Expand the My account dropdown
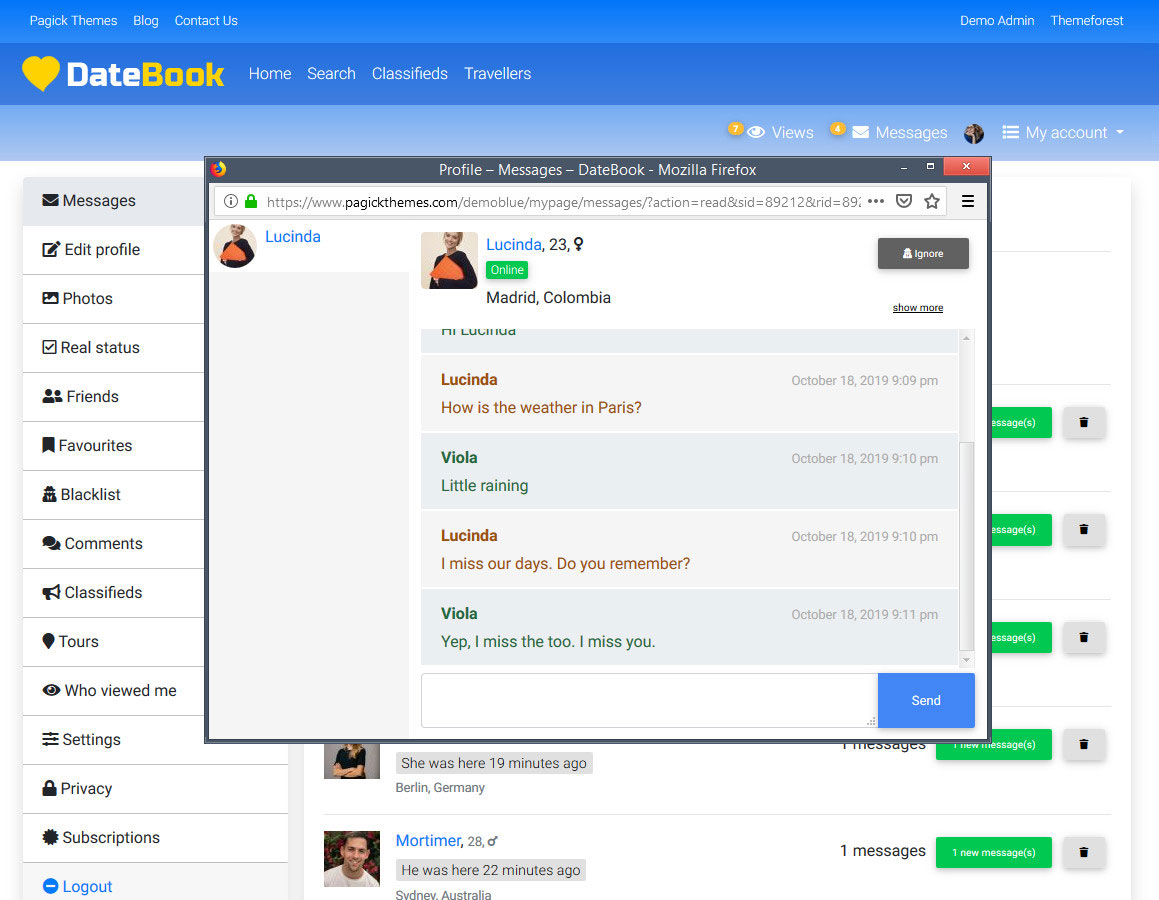The width and height of the screenshot is (1159, 900). point(1063,132)
